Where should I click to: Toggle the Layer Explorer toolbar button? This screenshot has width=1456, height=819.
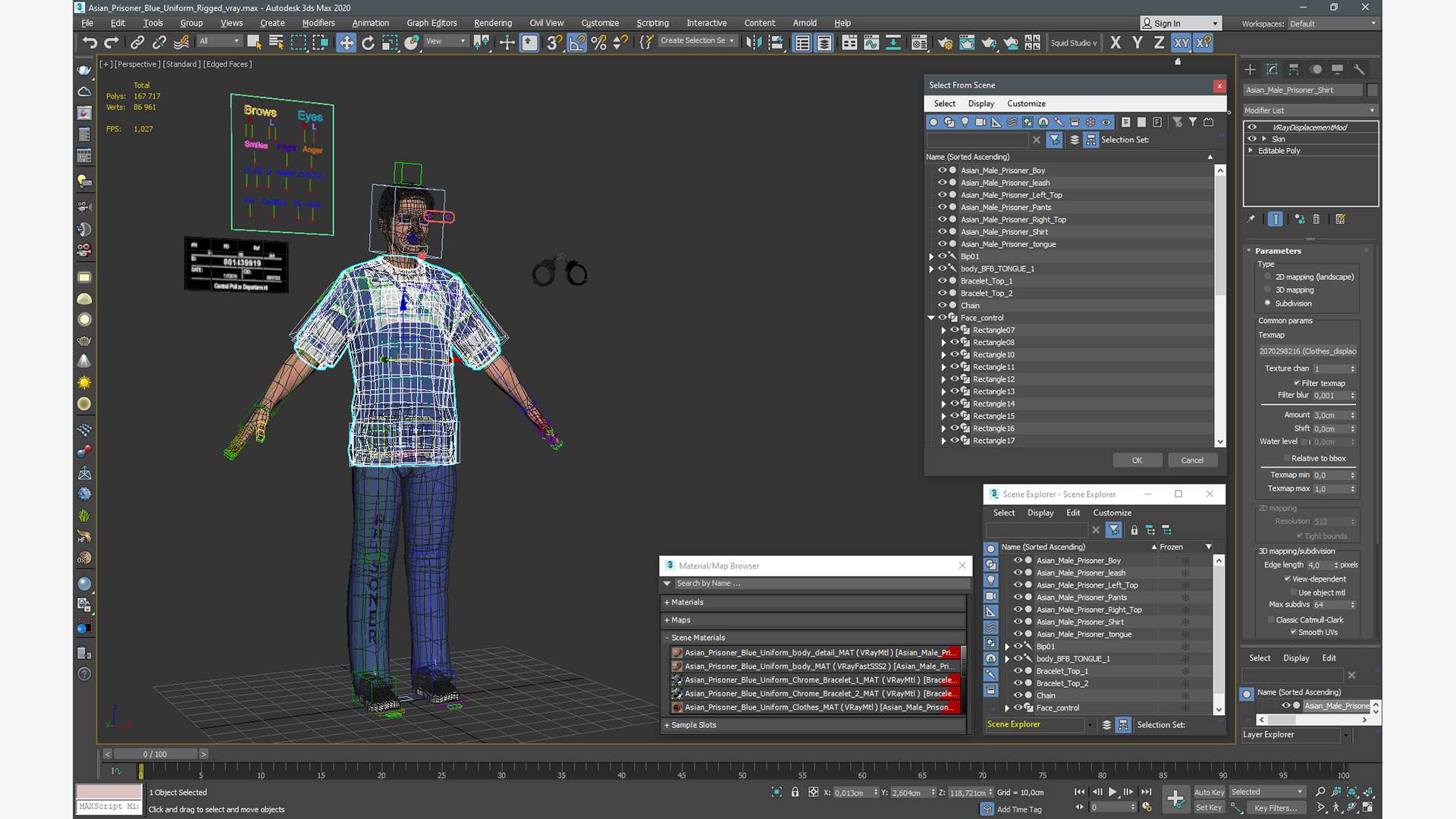point(824,42)
